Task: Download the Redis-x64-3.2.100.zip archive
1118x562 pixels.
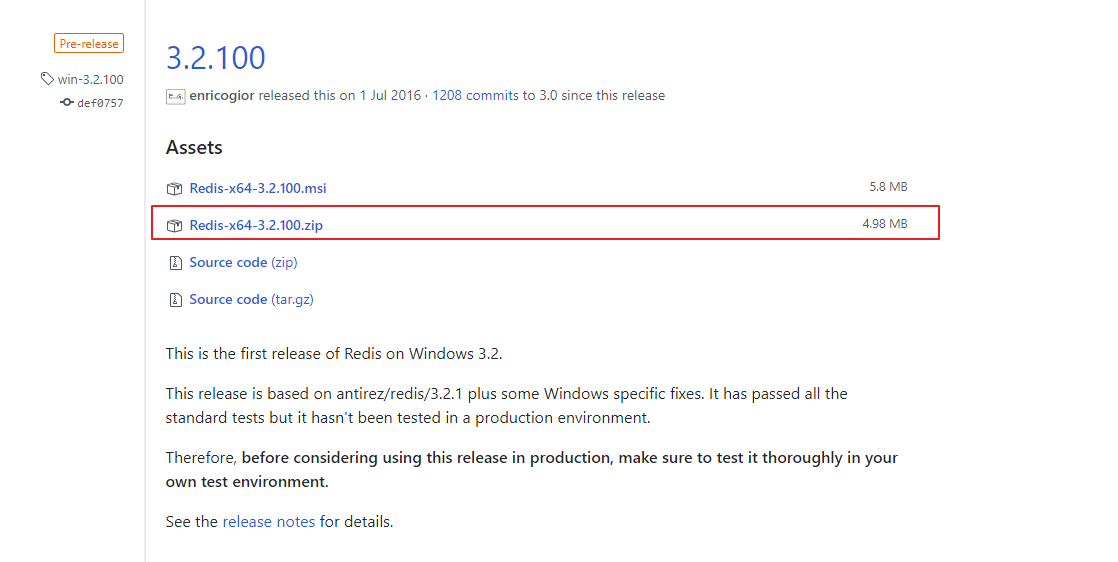Action: (x=256, y=225)
